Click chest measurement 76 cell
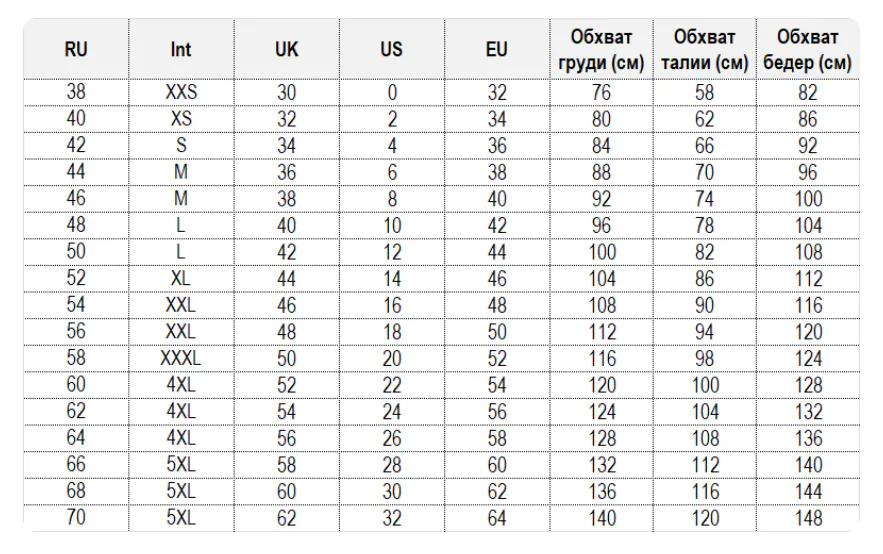883x554 pixels. point(601,92)
